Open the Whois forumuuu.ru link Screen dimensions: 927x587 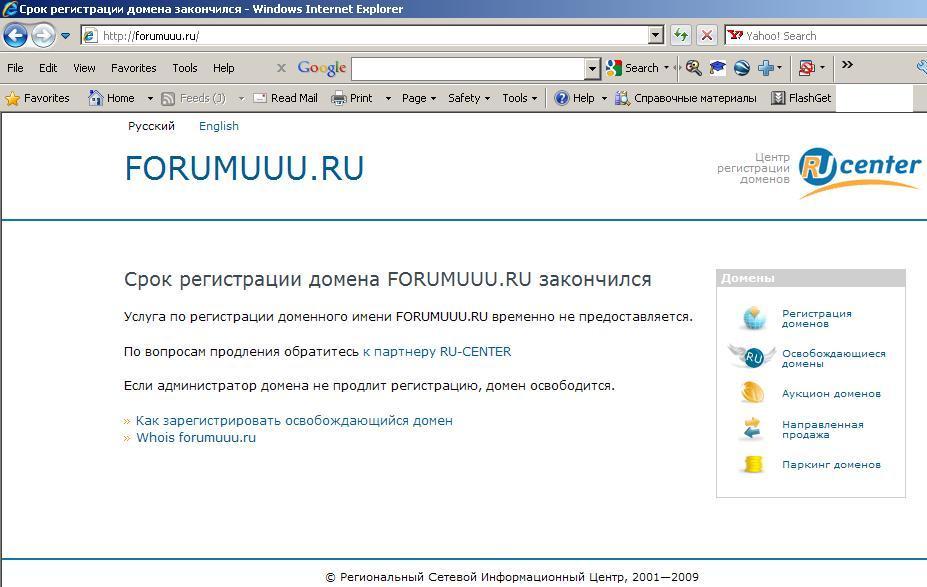pos(196,438)
